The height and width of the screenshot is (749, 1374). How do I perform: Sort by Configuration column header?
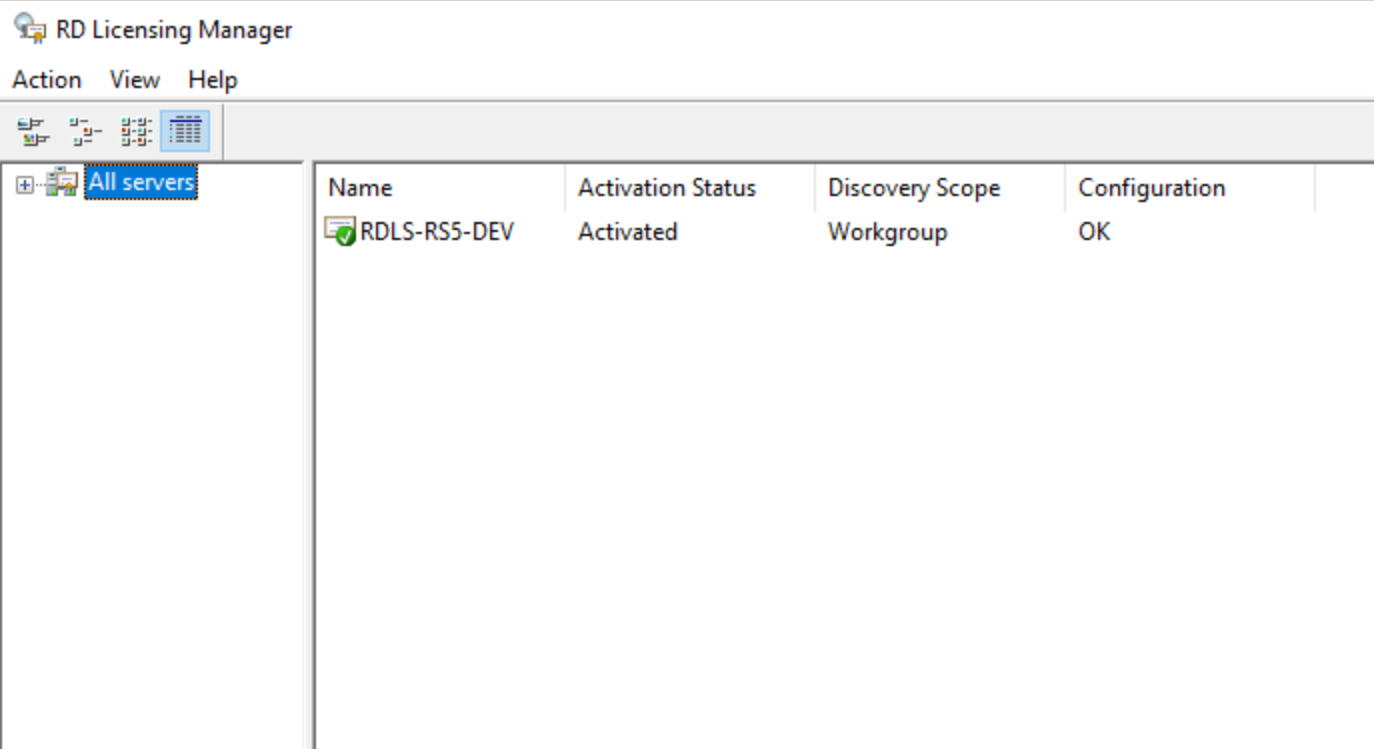pos(1189,188)
